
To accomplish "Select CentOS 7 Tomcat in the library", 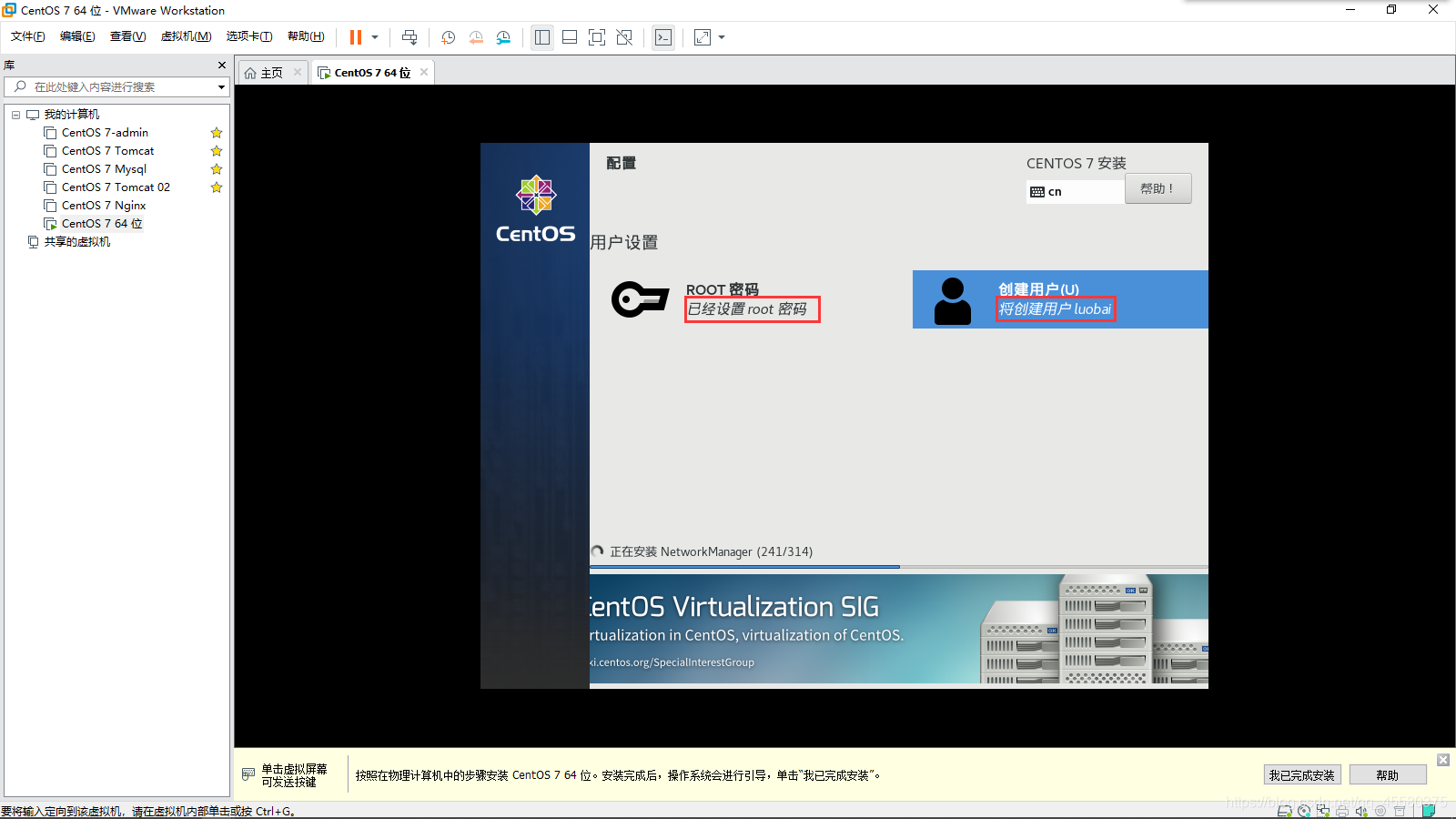I will 107,151.
